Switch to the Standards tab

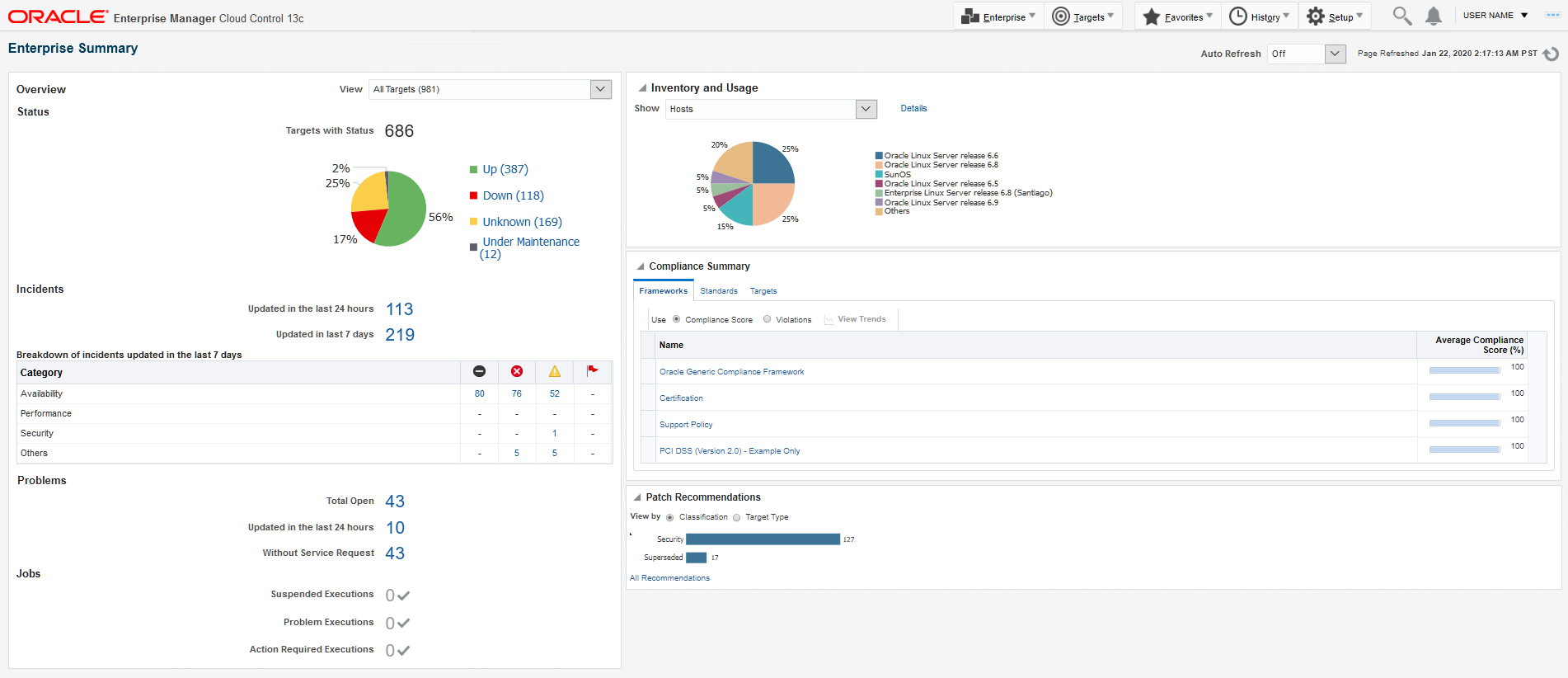(719, 291)
